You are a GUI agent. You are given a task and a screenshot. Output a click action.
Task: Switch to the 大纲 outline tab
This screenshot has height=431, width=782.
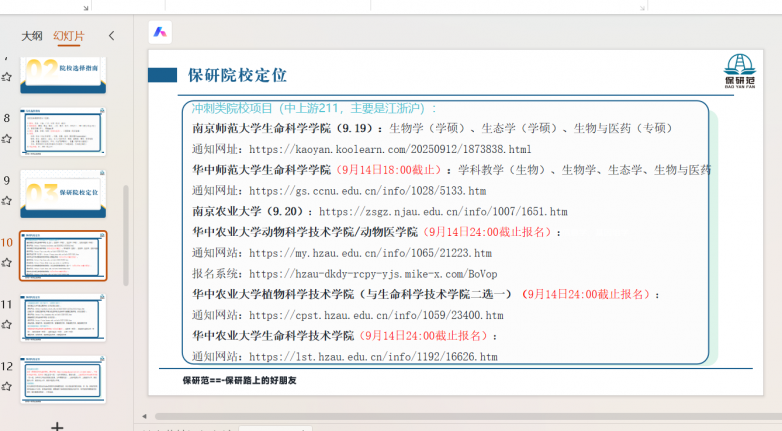(x=32, y=36)
